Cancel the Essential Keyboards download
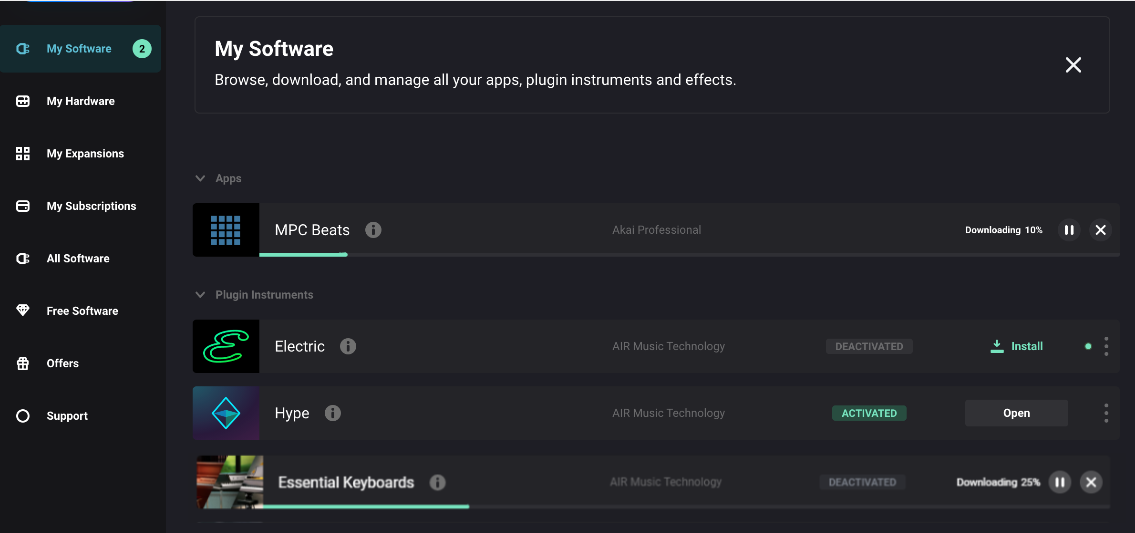This screenshot has height=533, width=1135. (x=1091, y=482)
